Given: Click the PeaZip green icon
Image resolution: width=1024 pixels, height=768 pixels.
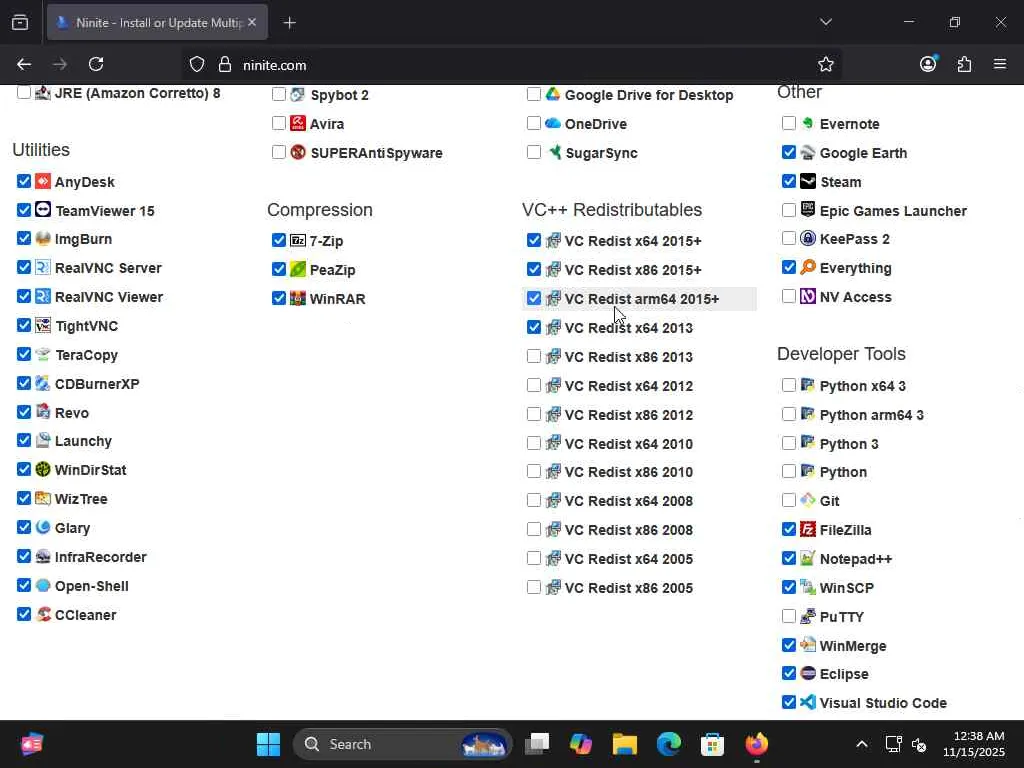Looking at the screenshot, I should [x=298, y=269].
